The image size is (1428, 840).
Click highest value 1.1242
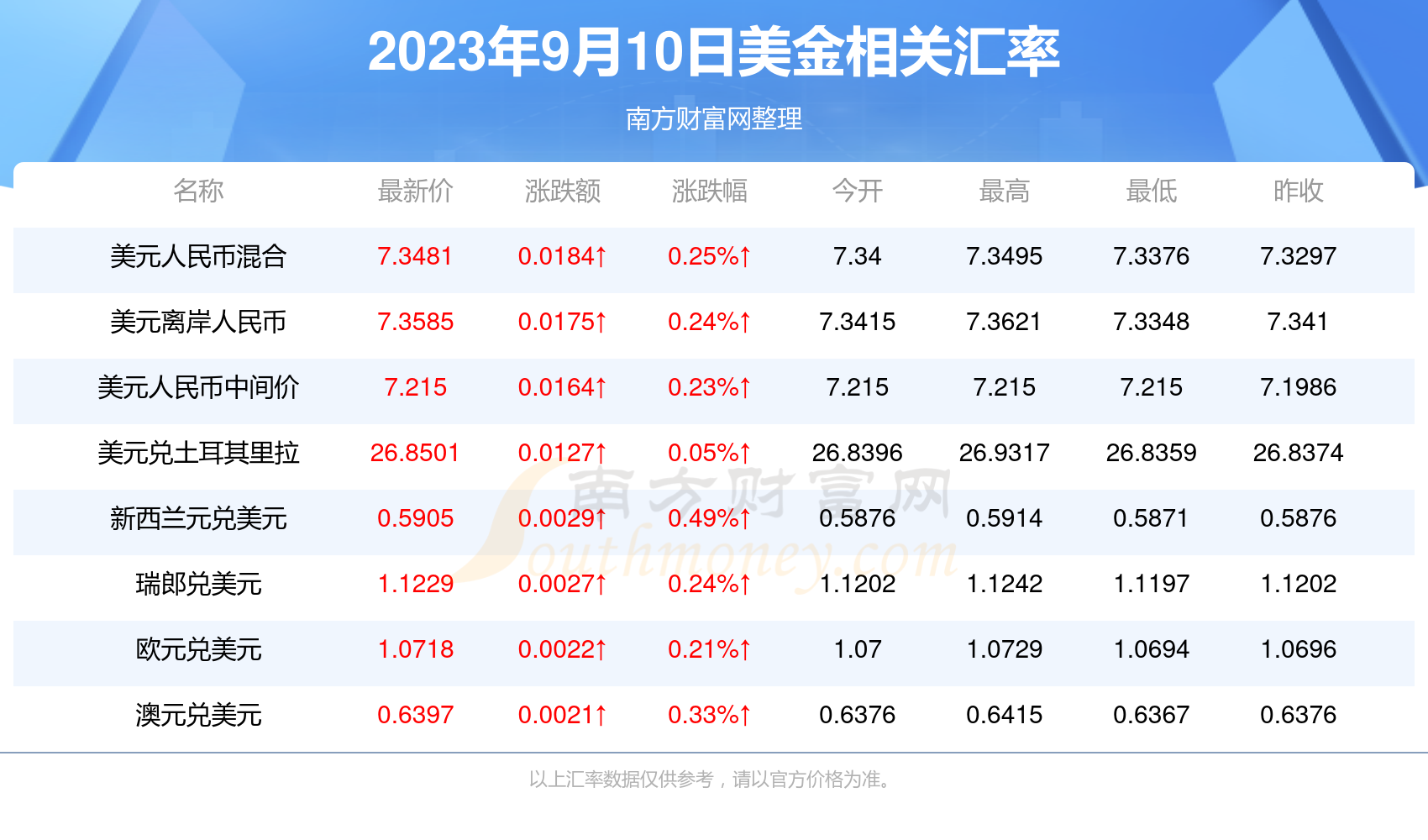pos(1005,584)
